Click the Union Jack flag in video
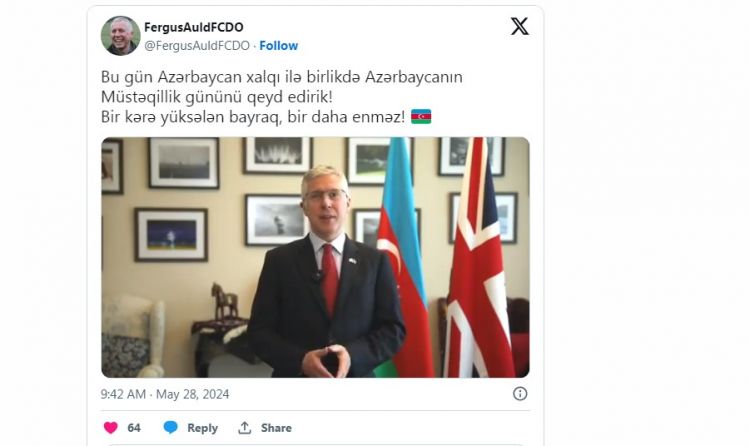 [x=478, y=257]
